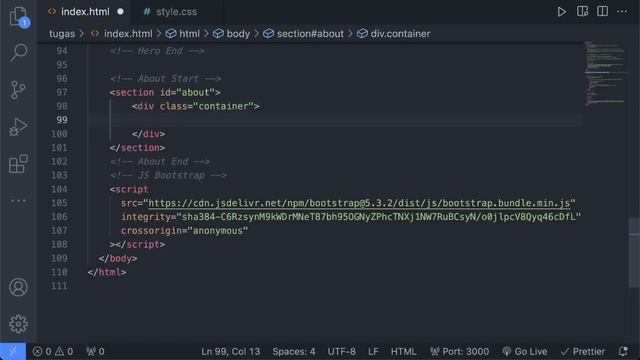
Task: Open the Accounts menu
Action: pyautogui.click(x=18, y=287)
